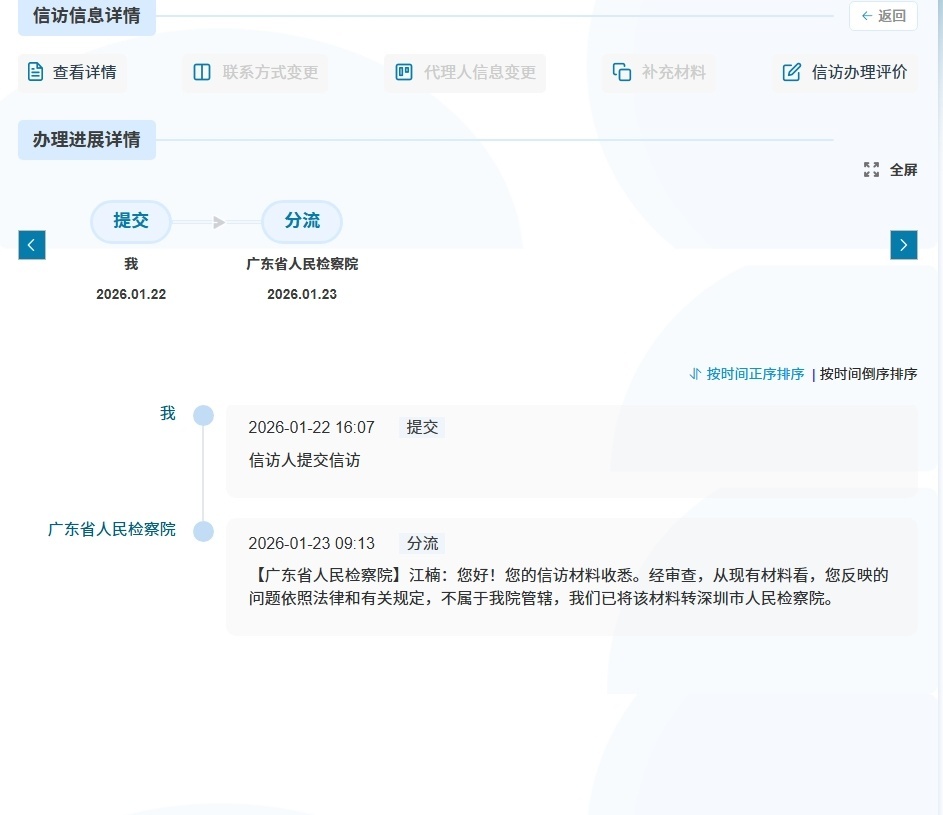Screen dimensions: 943x815
Task: Click 广东省人民检察院 label in timeline list
Action: 112,529
